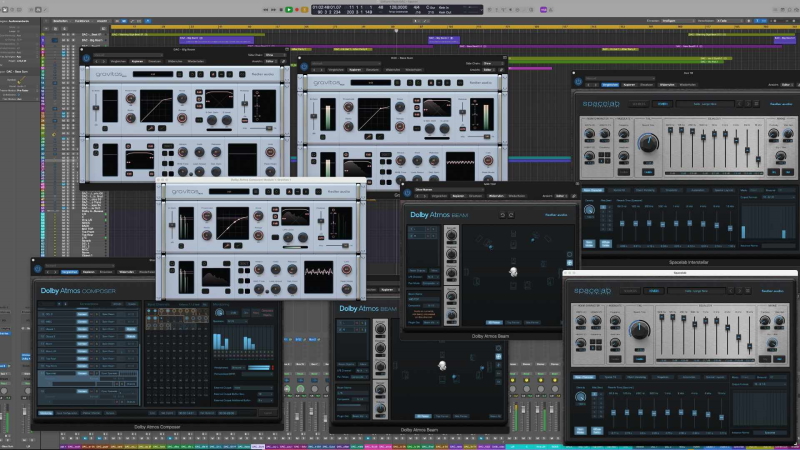
Task: Toggle power button of upper Dolby Atmos Beam
Action: (407, 193)
